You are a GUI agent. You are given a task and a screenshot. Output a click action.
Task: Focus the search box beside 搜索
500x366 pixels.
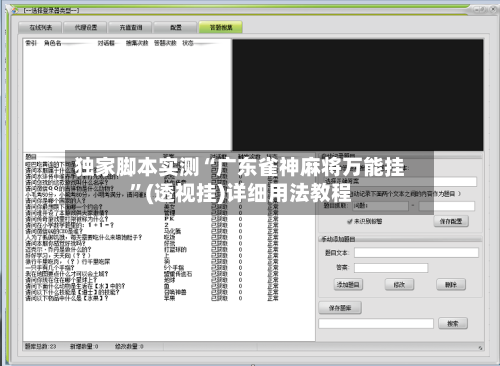click(x=376, y=323)
